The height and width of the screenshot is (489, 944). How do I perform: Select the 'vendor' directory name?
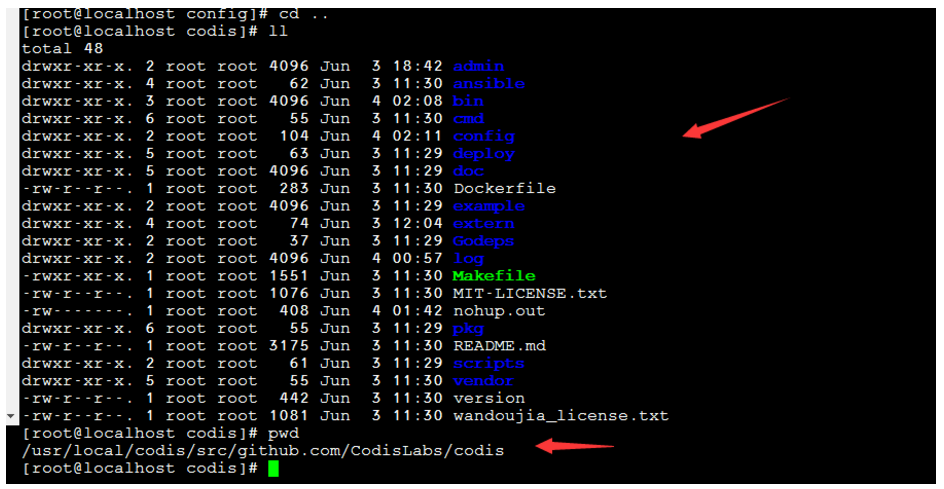coord(484,381)
